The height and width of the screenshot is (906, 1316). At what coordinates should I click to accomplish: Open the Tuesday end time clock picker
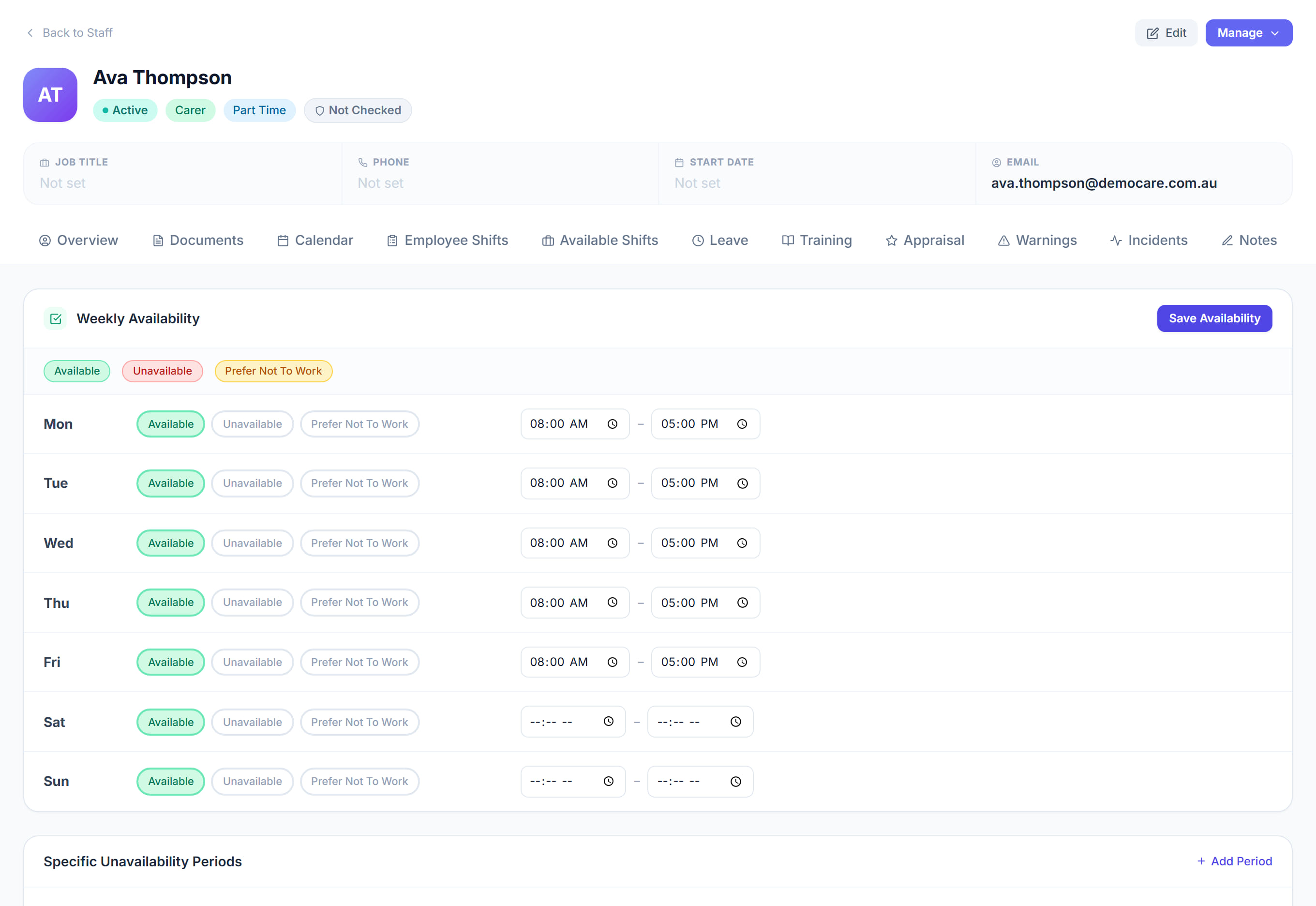742,483
